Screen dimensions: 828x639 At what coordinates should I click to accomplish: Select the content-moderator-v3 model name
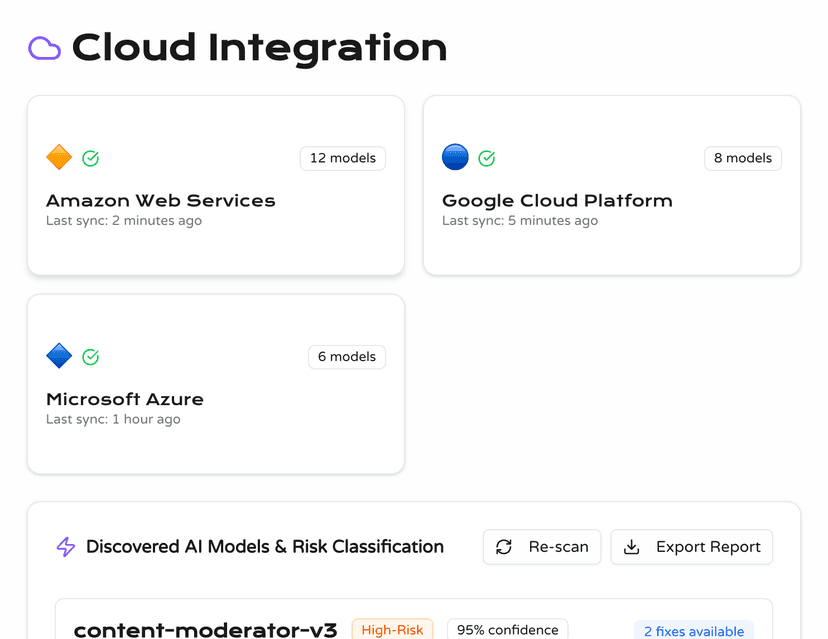[205, 629]
